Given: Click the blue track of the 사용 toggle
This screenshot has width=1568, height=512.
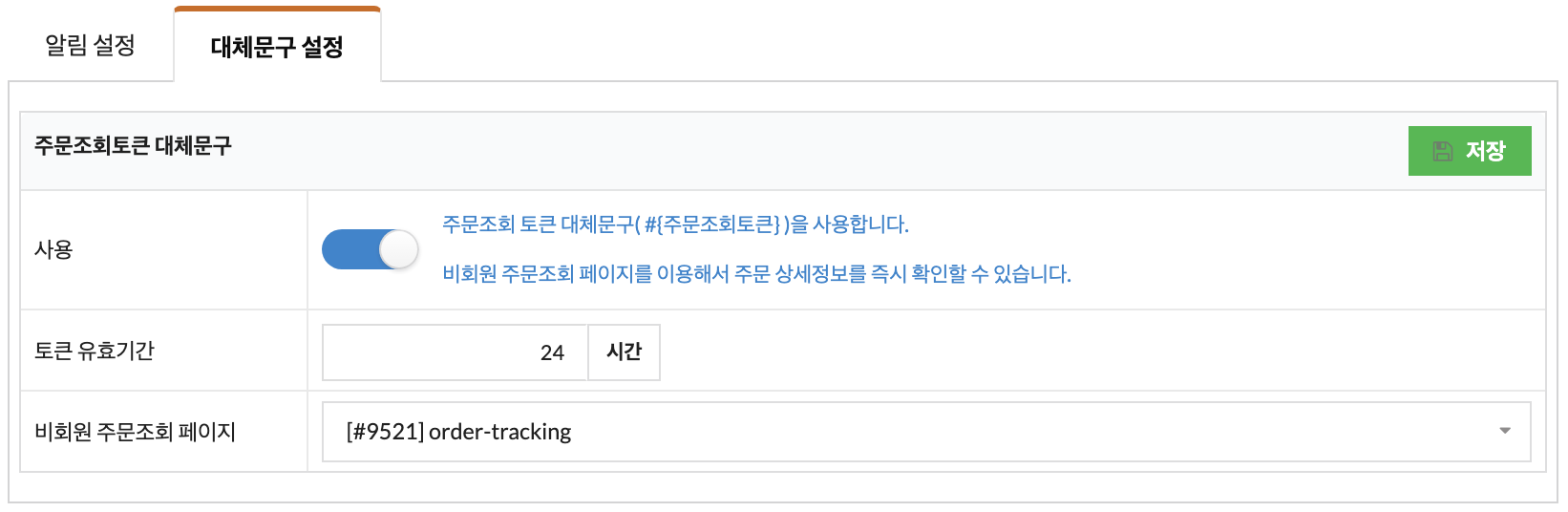Looking at the screenshot, I should click(x=350, y=250).
